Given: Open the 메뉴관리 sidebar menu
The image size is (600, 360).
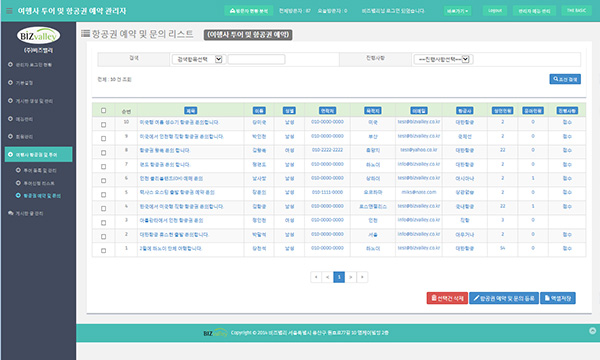Looking at the screenshot, I should (x=24, y=119).
